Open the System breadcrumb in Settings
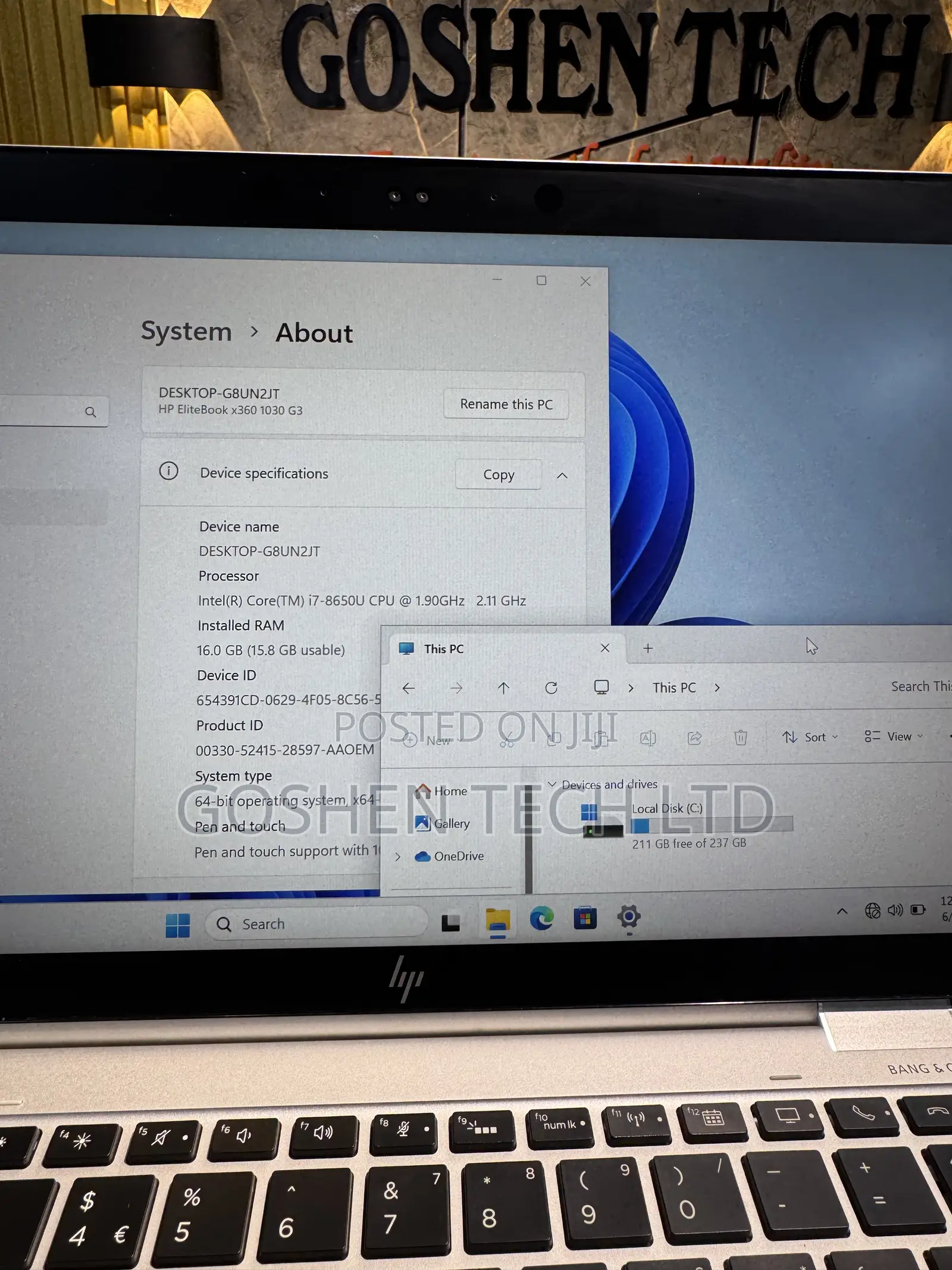The height and width of the screenshot is (1270, 952). [186, 331]
